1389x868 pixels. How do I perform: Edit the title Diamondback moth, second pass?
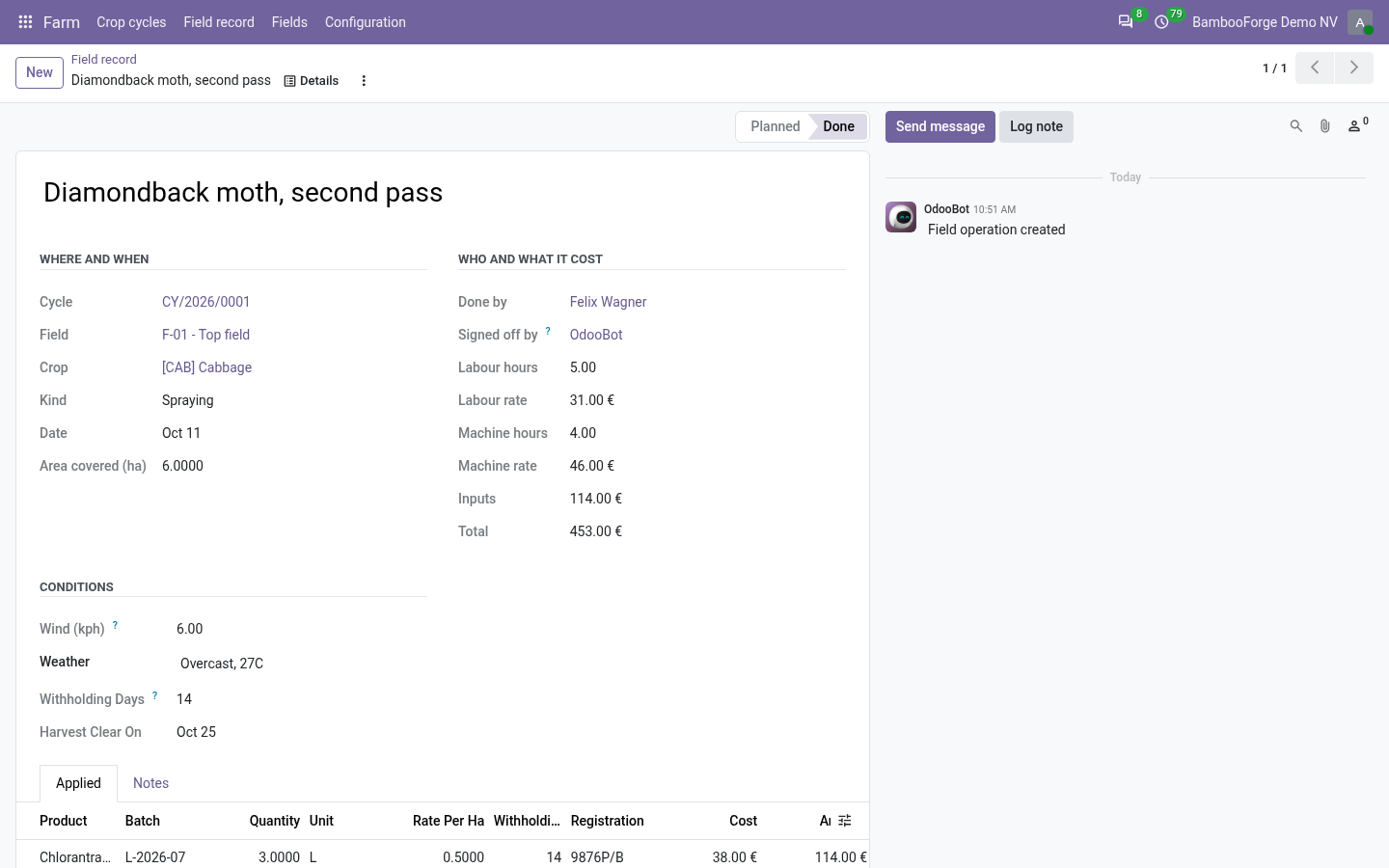pyautogui.click(x=443, y=192)
